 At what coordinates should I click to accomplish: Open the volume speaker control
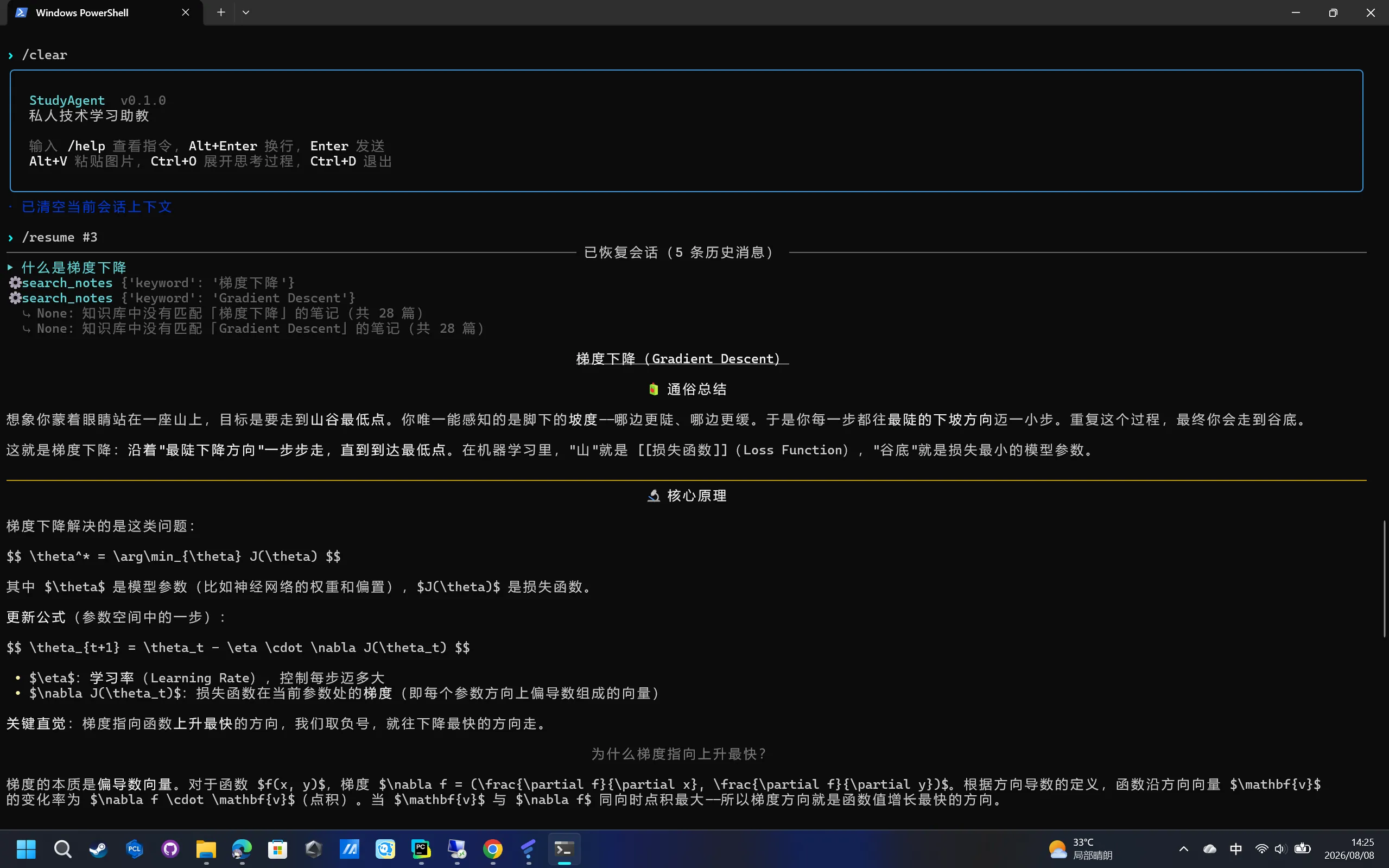1280,848
